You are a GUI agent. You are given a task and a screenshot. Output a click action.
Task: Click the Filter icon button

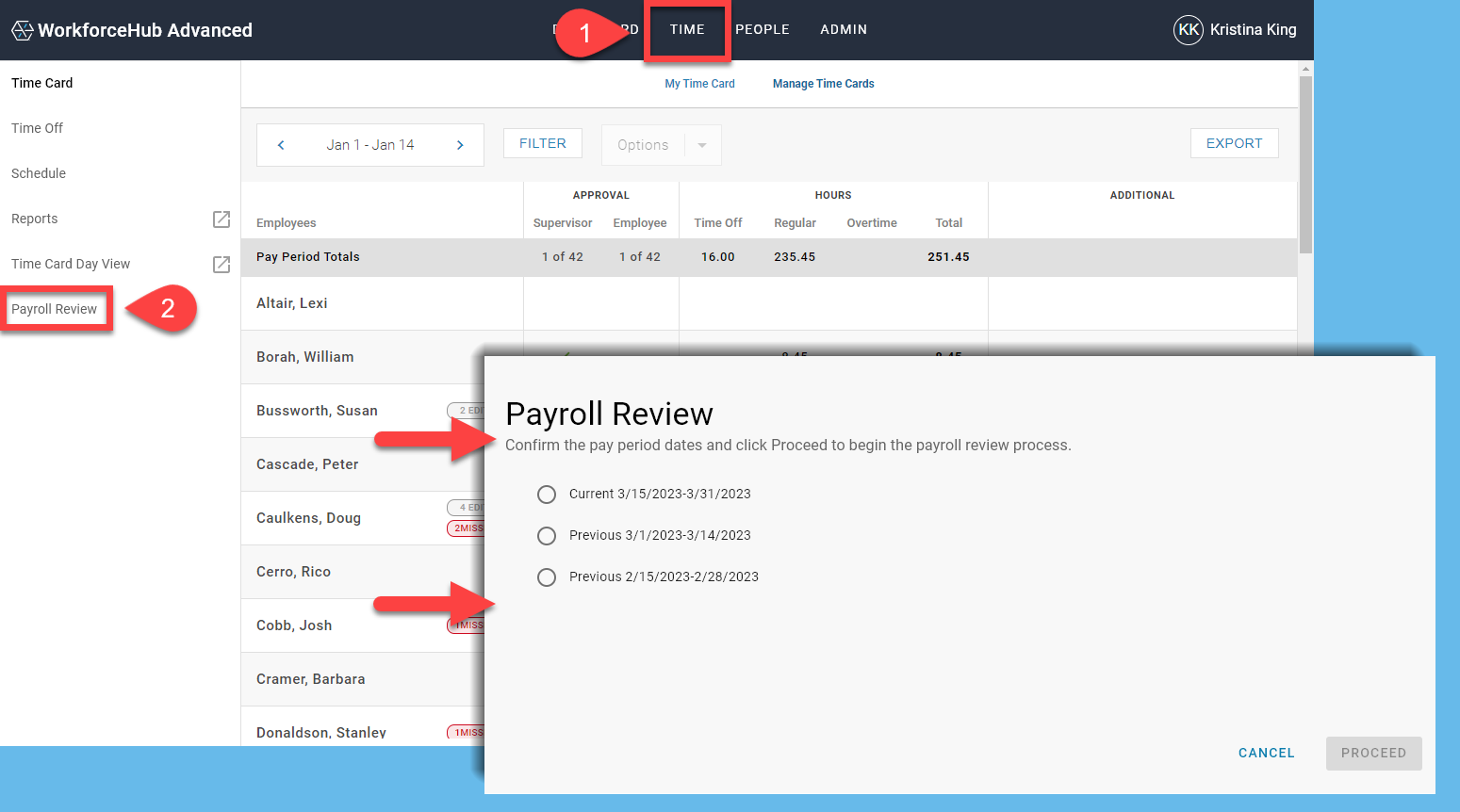click(542, 143)
